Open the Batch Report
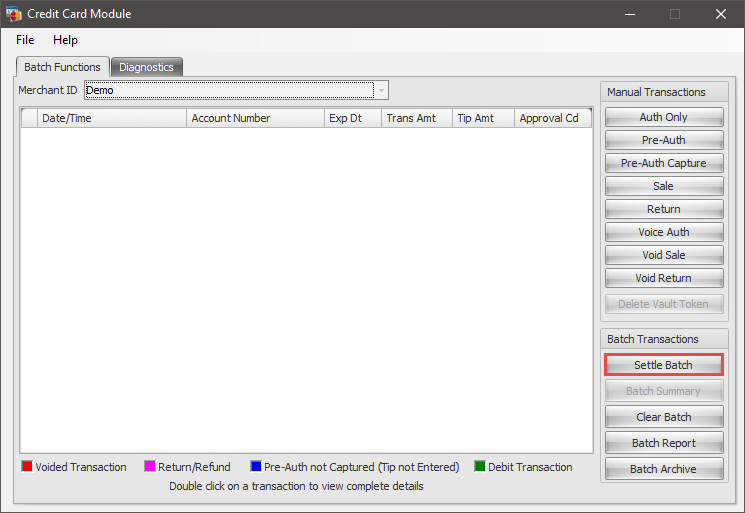The height and width of the screenshot is (513, 745). tap(664, 443)
